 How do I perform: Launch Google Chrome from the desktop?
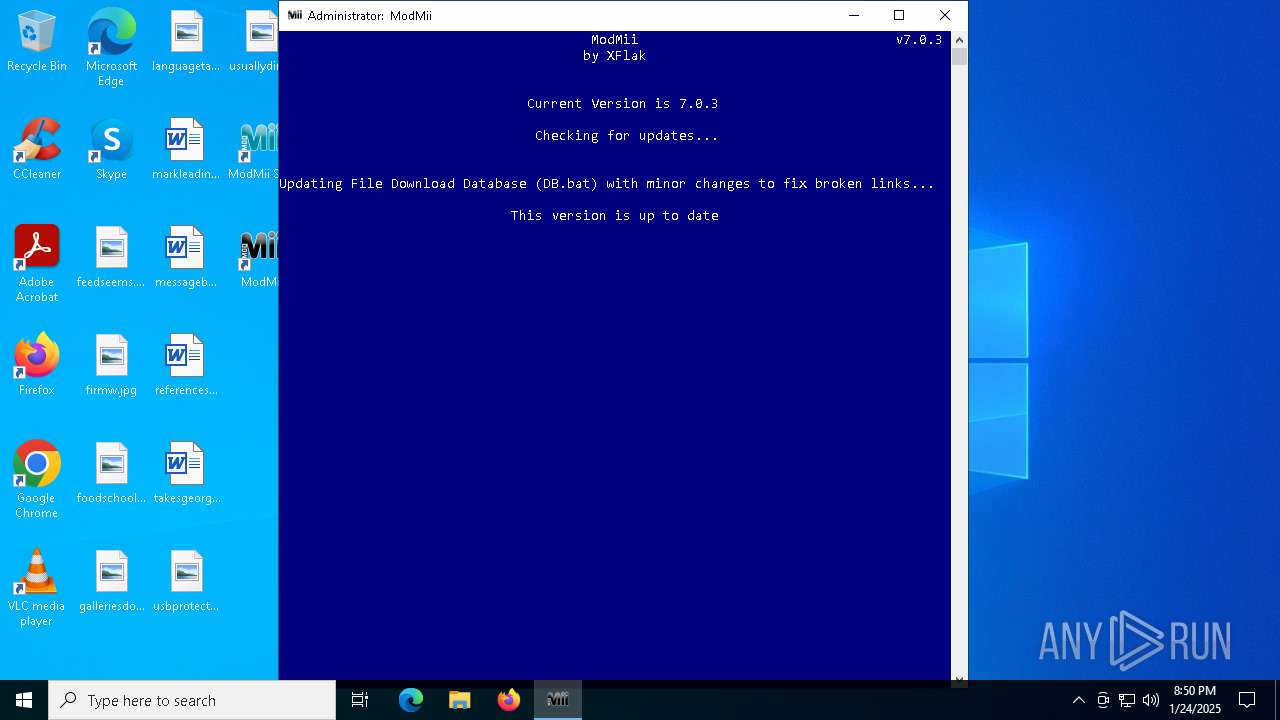37,480
